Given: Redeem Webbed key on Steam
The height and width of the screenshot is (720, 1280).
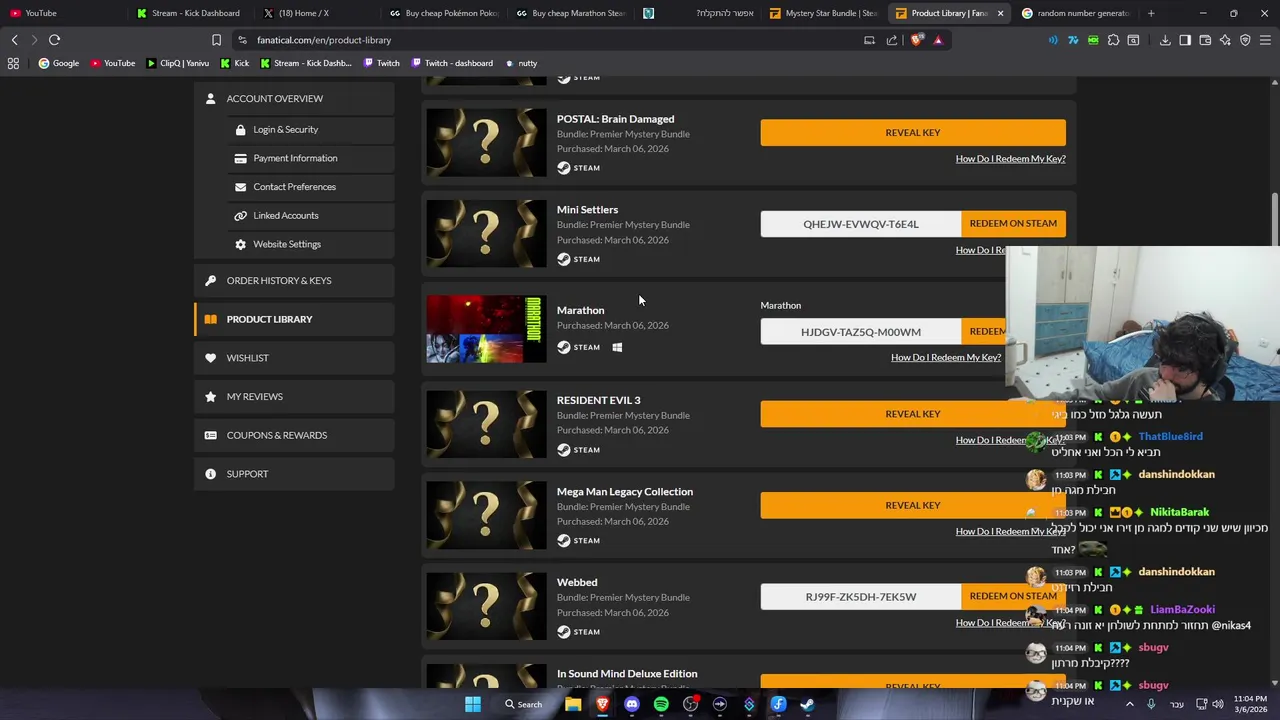Looking at the screenshot, I should (x=1013, y=596).
